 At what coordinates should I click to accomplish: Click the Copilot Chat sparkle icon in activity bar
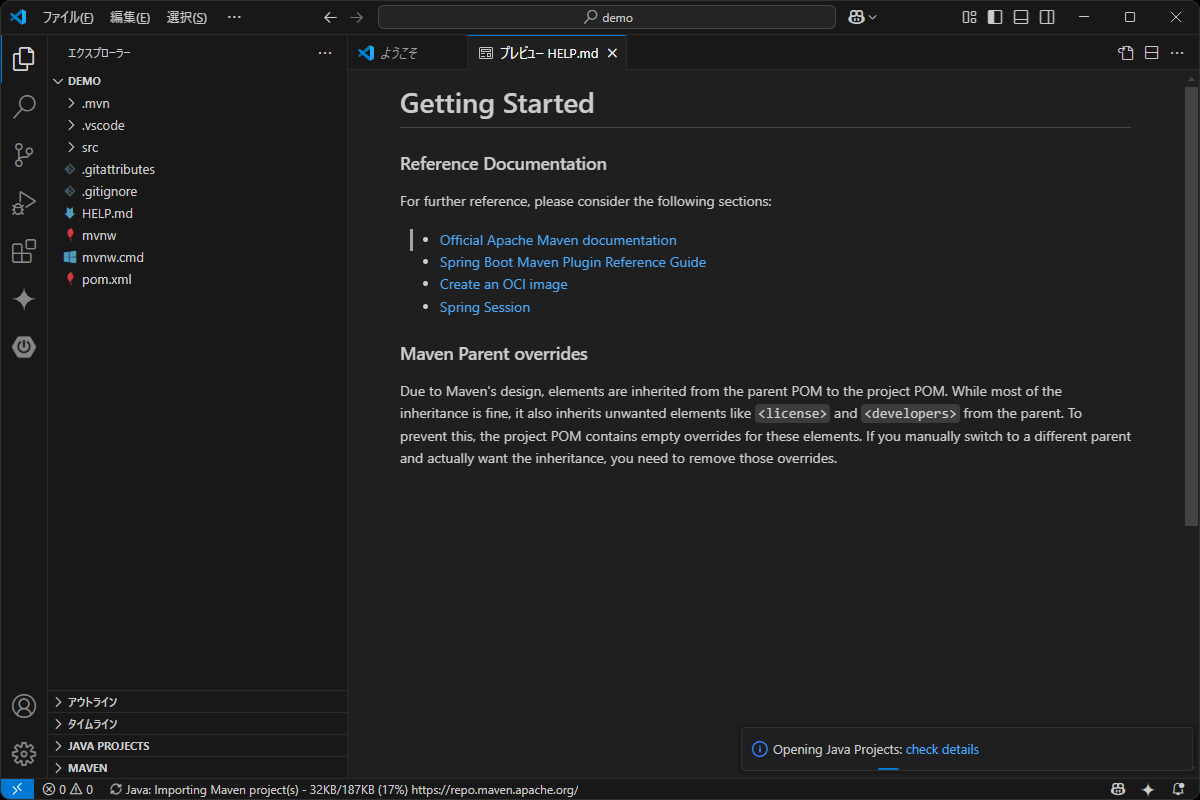[24, 299]
